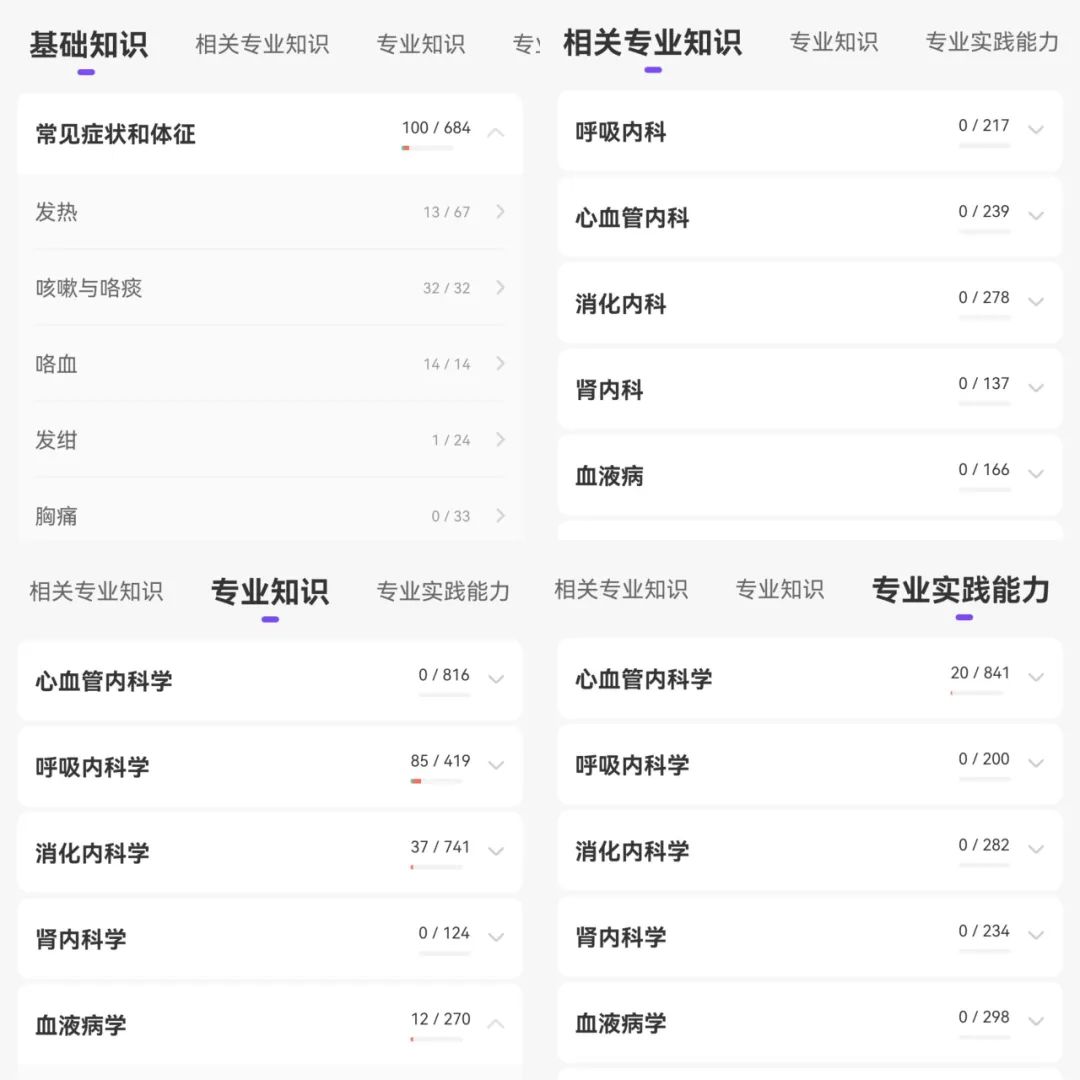Viewport: 1080px width, 1080px height.
Task: Click chevron icon for 呼吸内科 0/217
Action: [1036, 130]
